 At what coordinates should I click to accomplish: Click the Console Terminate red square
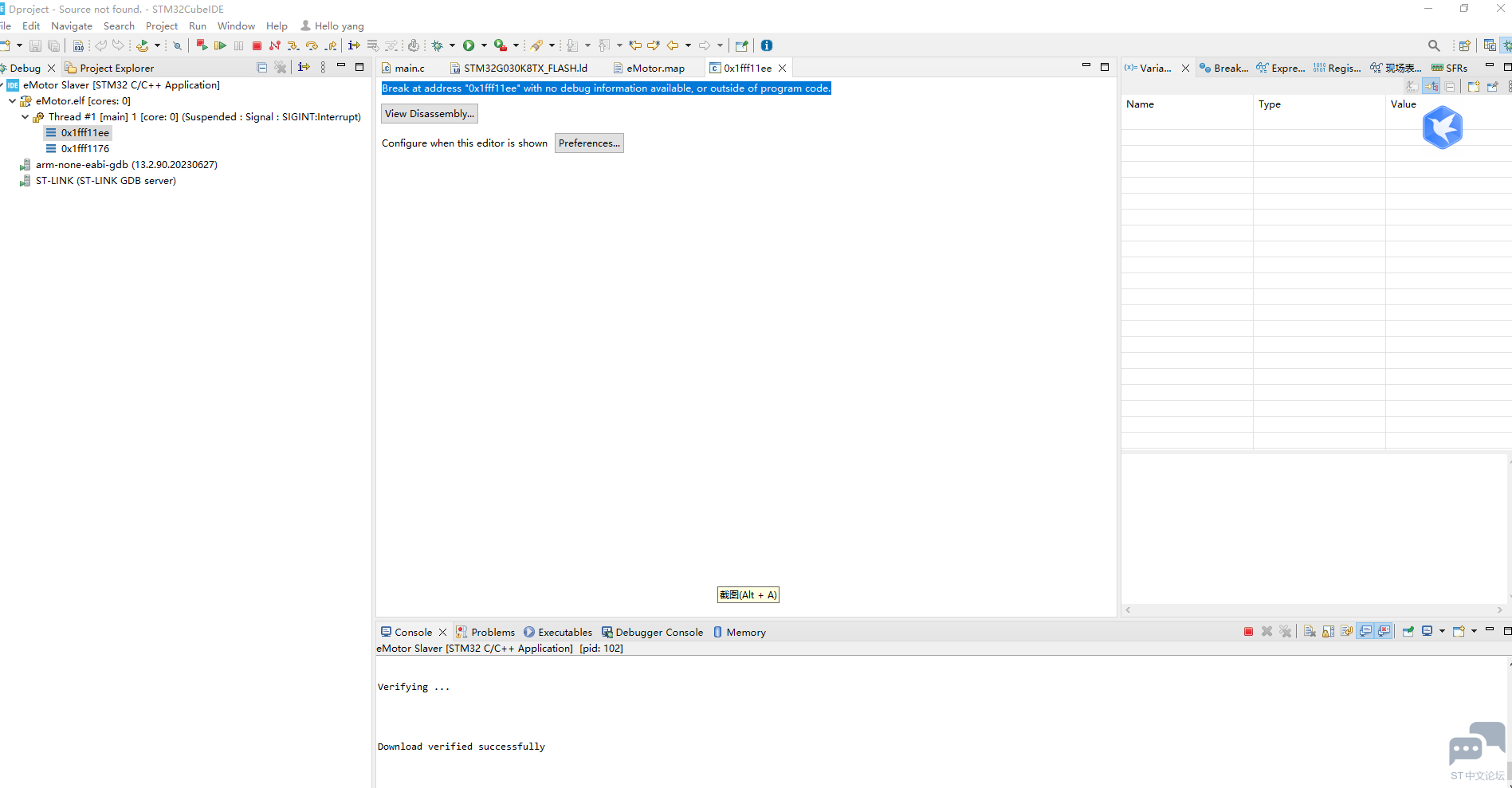(1248, 631)
